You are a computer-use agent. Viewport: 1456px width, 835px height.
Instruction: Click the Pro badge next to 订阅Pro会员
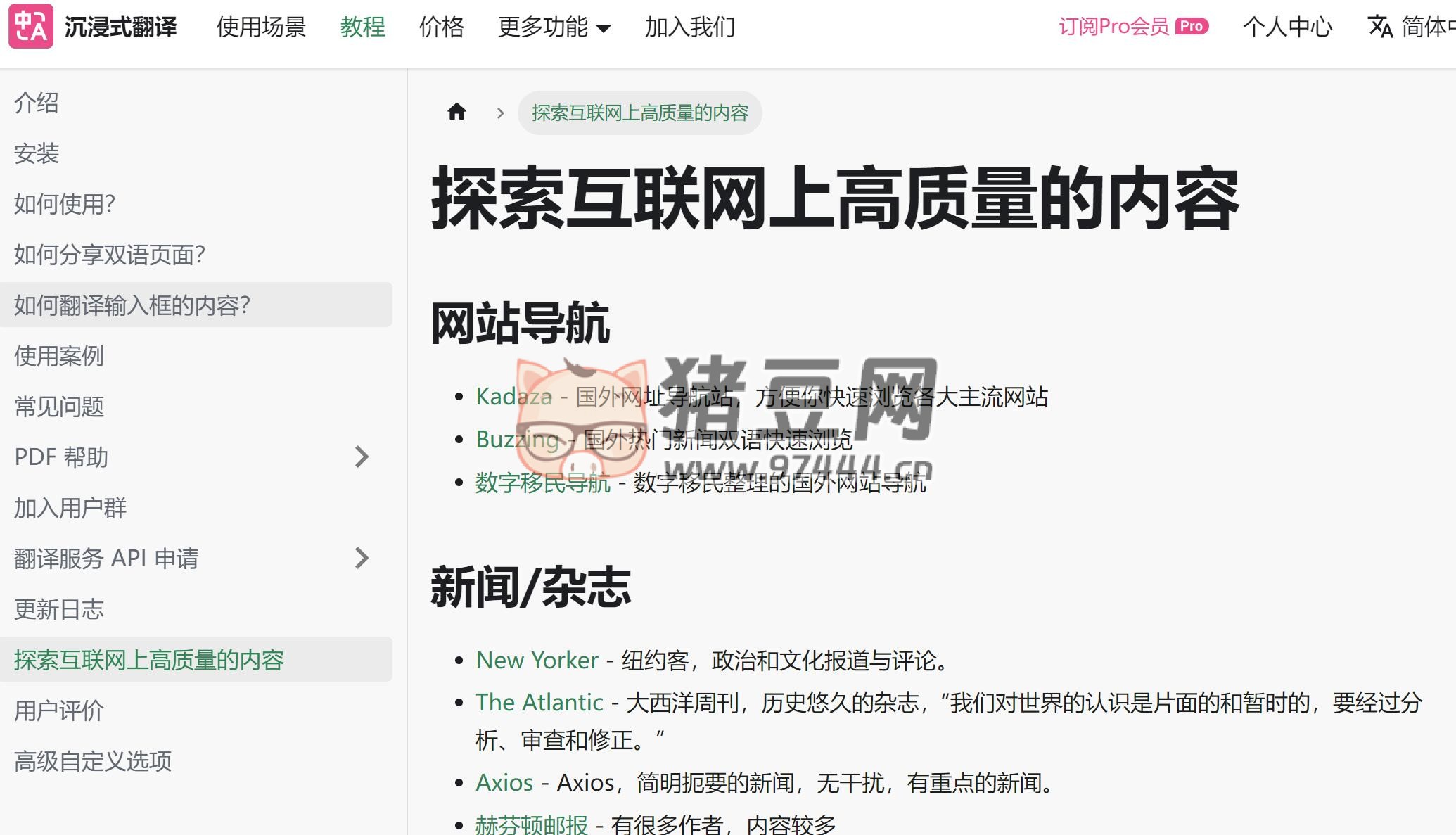point(1192,26)
